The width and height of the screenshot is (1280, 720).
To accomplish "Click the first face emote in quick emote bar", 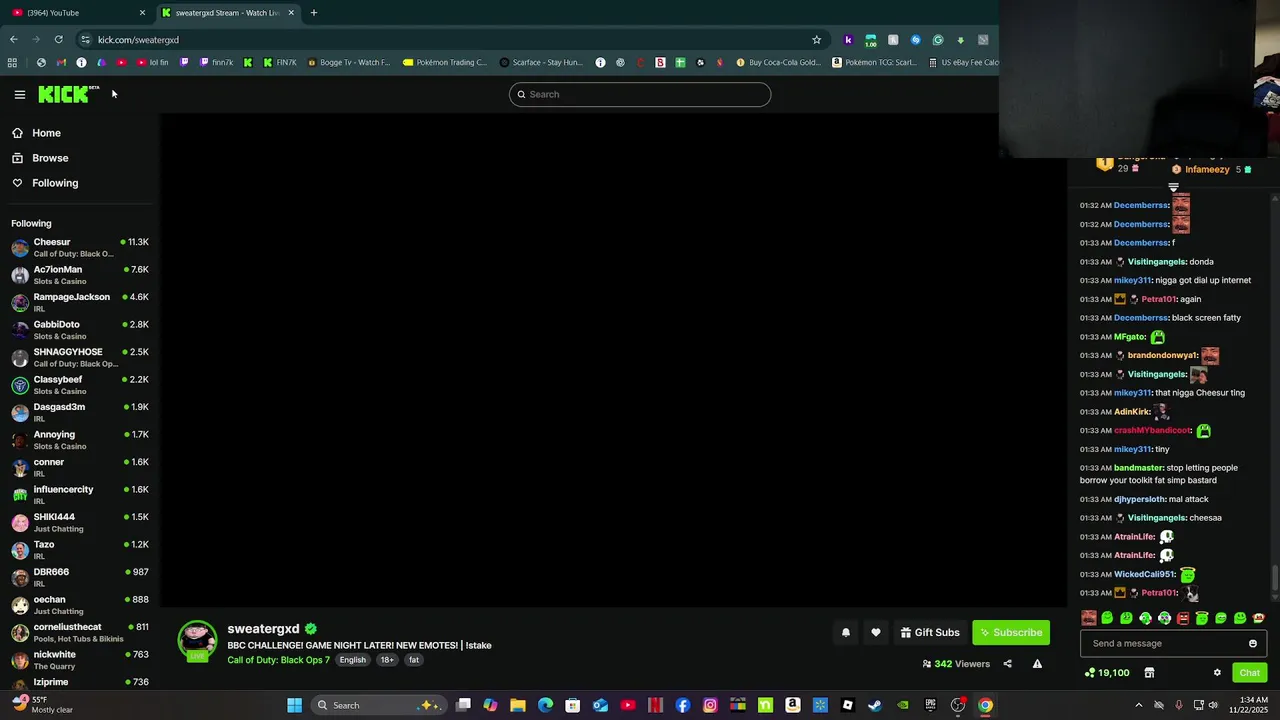I will pos(1089,618).
